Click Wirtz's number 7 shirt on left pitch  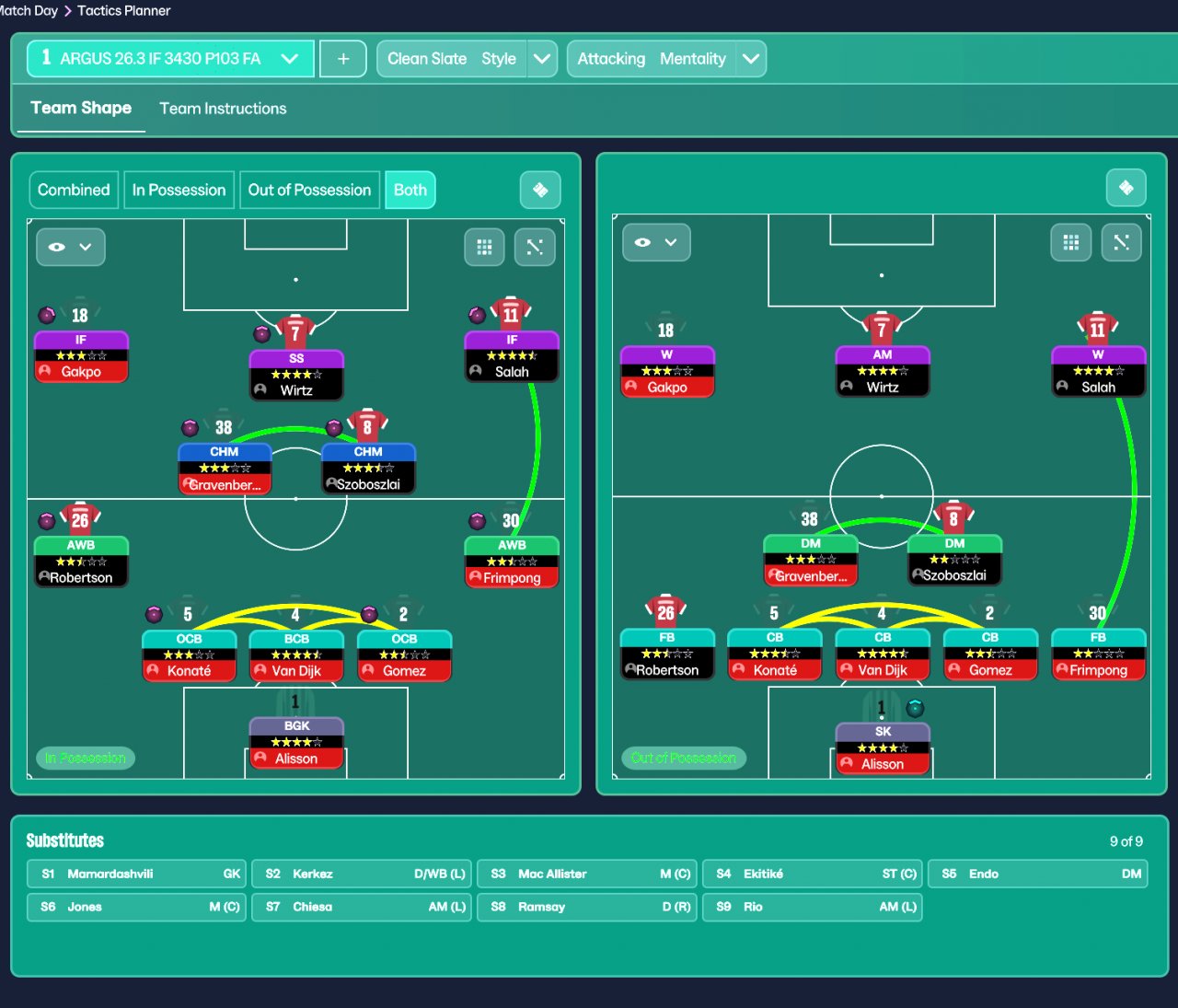coord(295,332)
